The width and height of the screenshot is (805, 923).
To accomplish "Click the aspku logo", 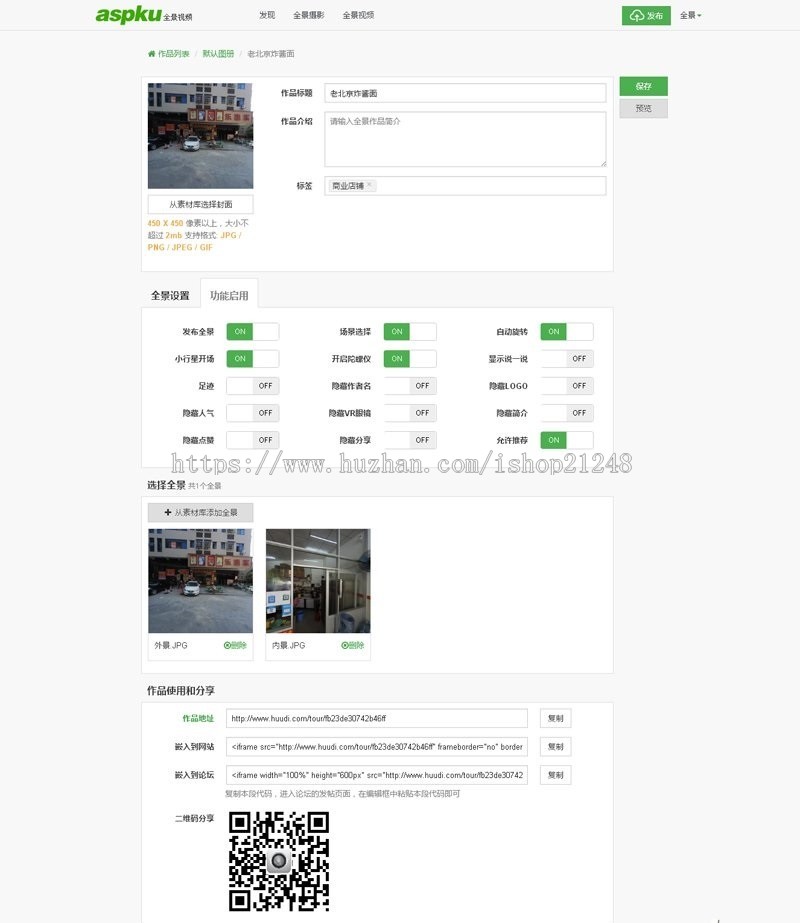I will [128, 14].
